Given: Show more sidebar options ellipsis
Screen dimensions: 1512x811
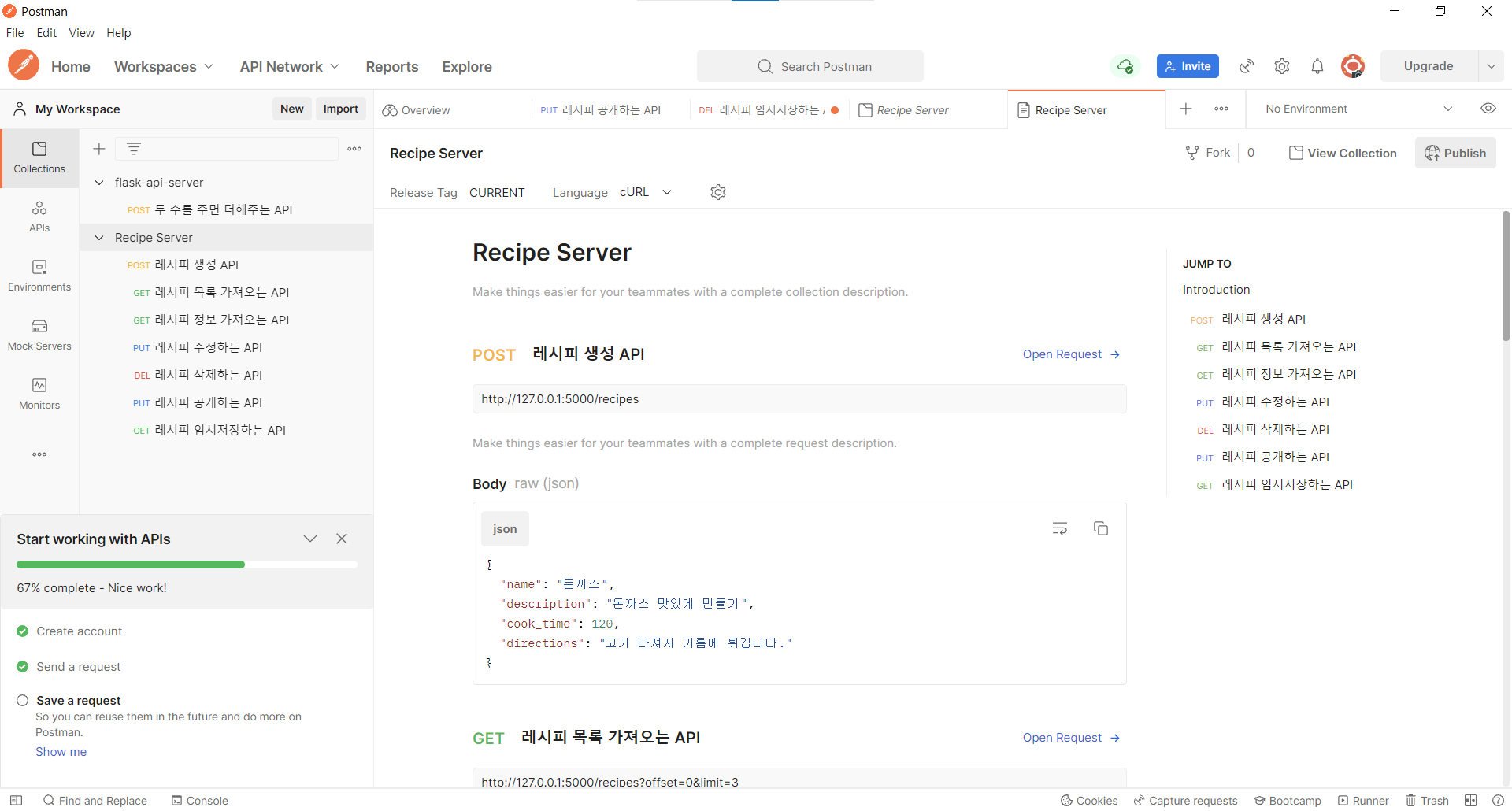Looking at the screenshot, I should pos(39,454).
